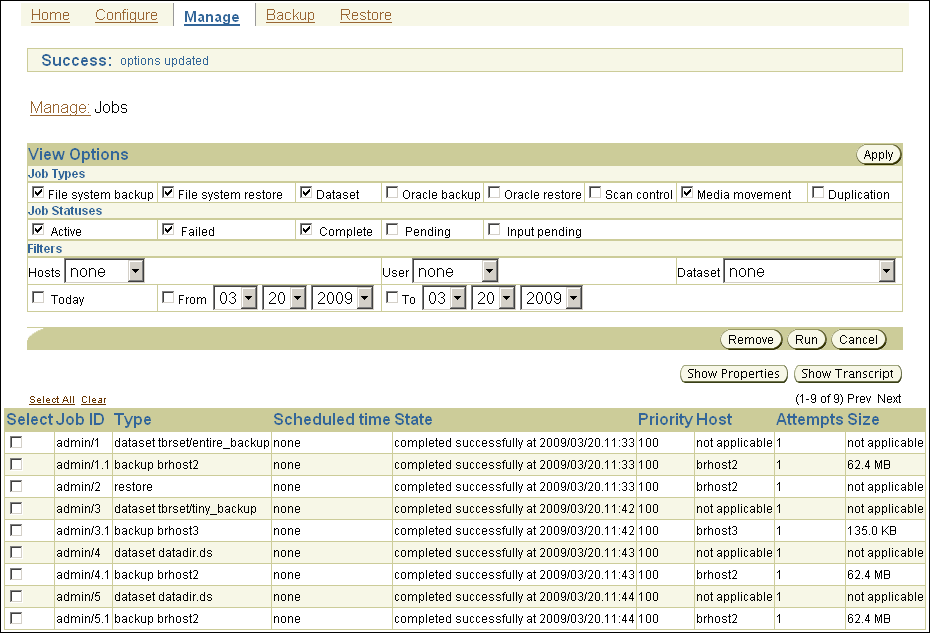Toggle the Dataset job type checkbox

306,192
